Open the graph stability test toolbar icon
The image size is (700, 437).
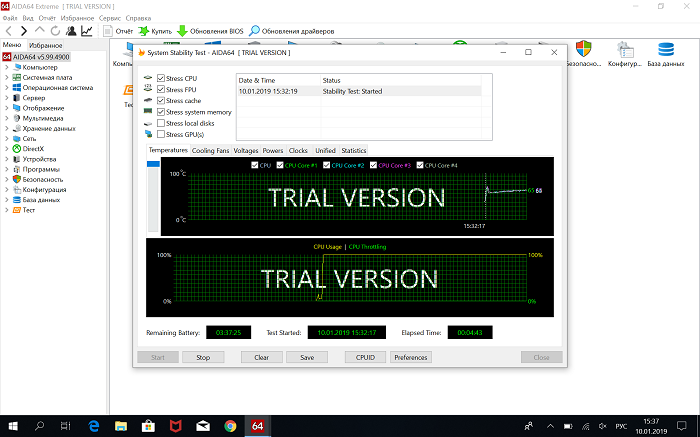point(87,31)
